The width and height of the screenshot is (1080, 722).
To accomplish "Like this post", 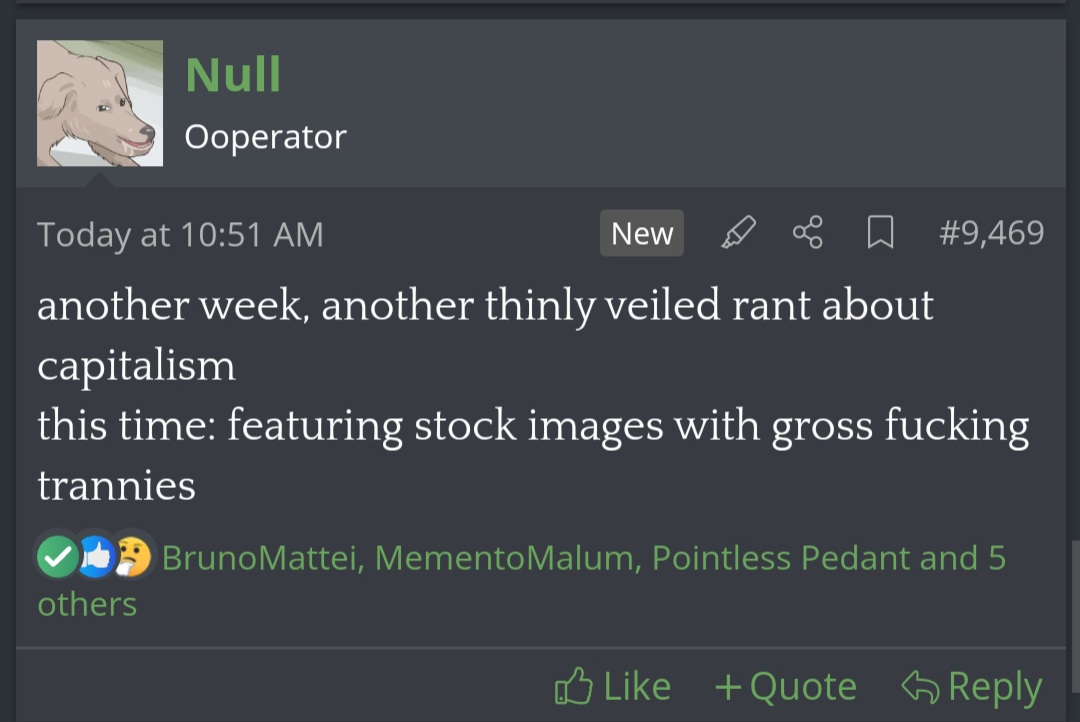I will 612,686.
